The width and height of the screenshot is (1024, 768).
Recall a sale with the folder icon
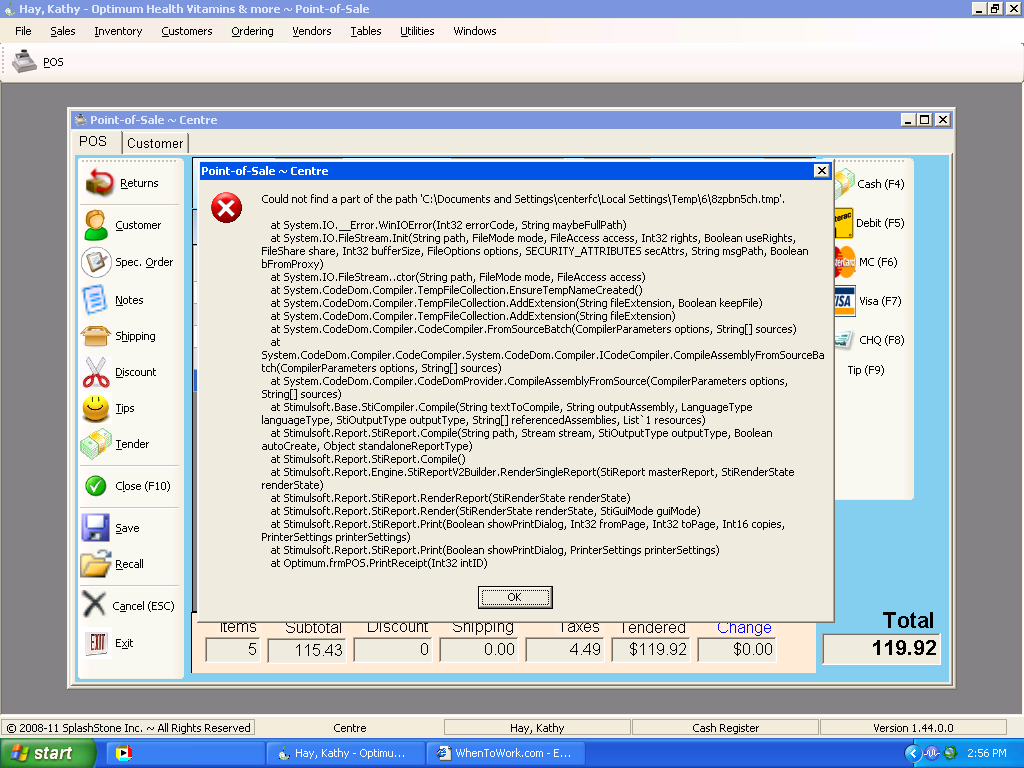pos(95,564)
